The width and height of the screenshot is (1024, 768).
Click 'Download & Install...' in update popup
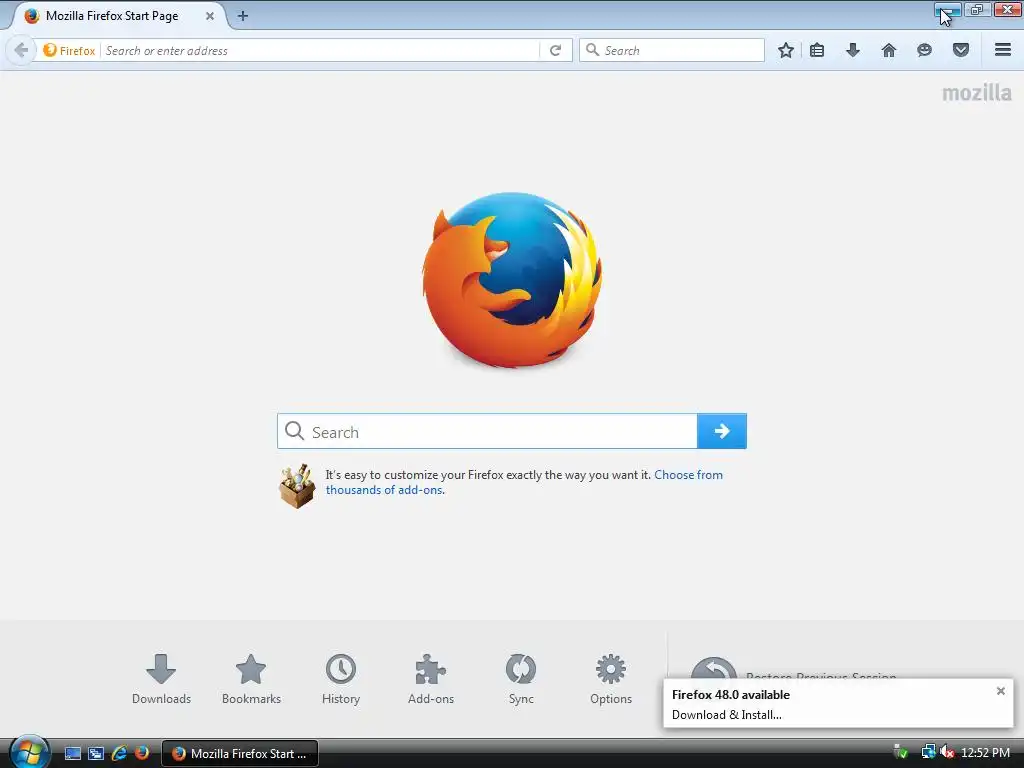(x=726, y=714)
